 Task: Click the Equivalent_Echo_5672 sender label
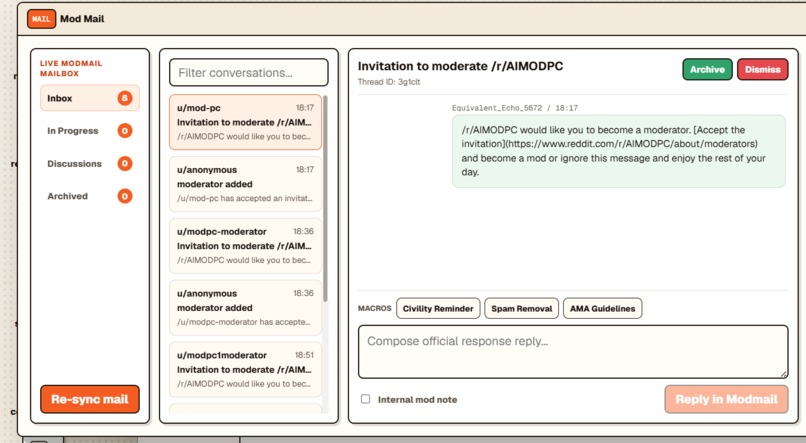point(497,108)
